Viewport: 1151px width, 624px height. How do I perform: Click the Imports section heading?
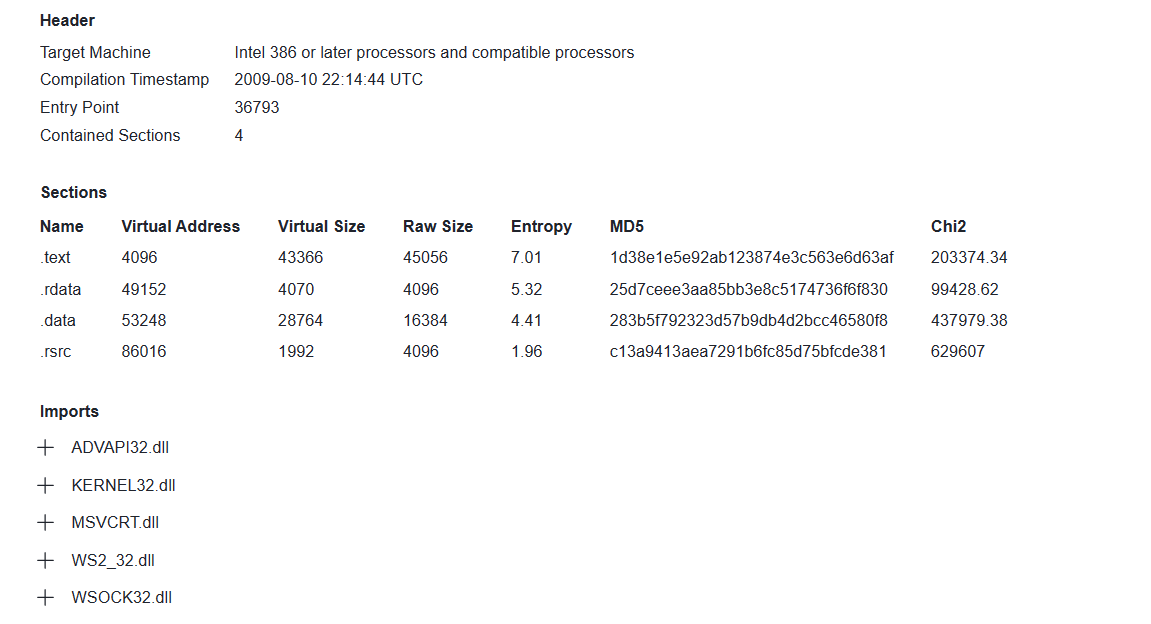(x=69, y=412)
